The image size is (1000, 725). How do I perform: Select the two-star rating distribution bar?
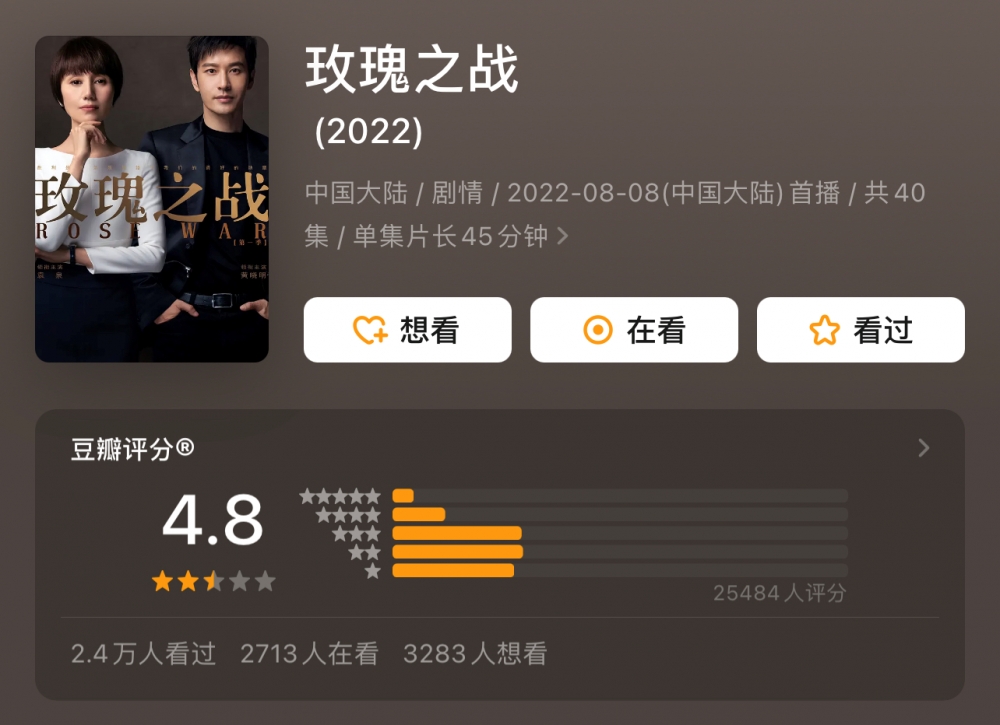click(x=620, y=552)
